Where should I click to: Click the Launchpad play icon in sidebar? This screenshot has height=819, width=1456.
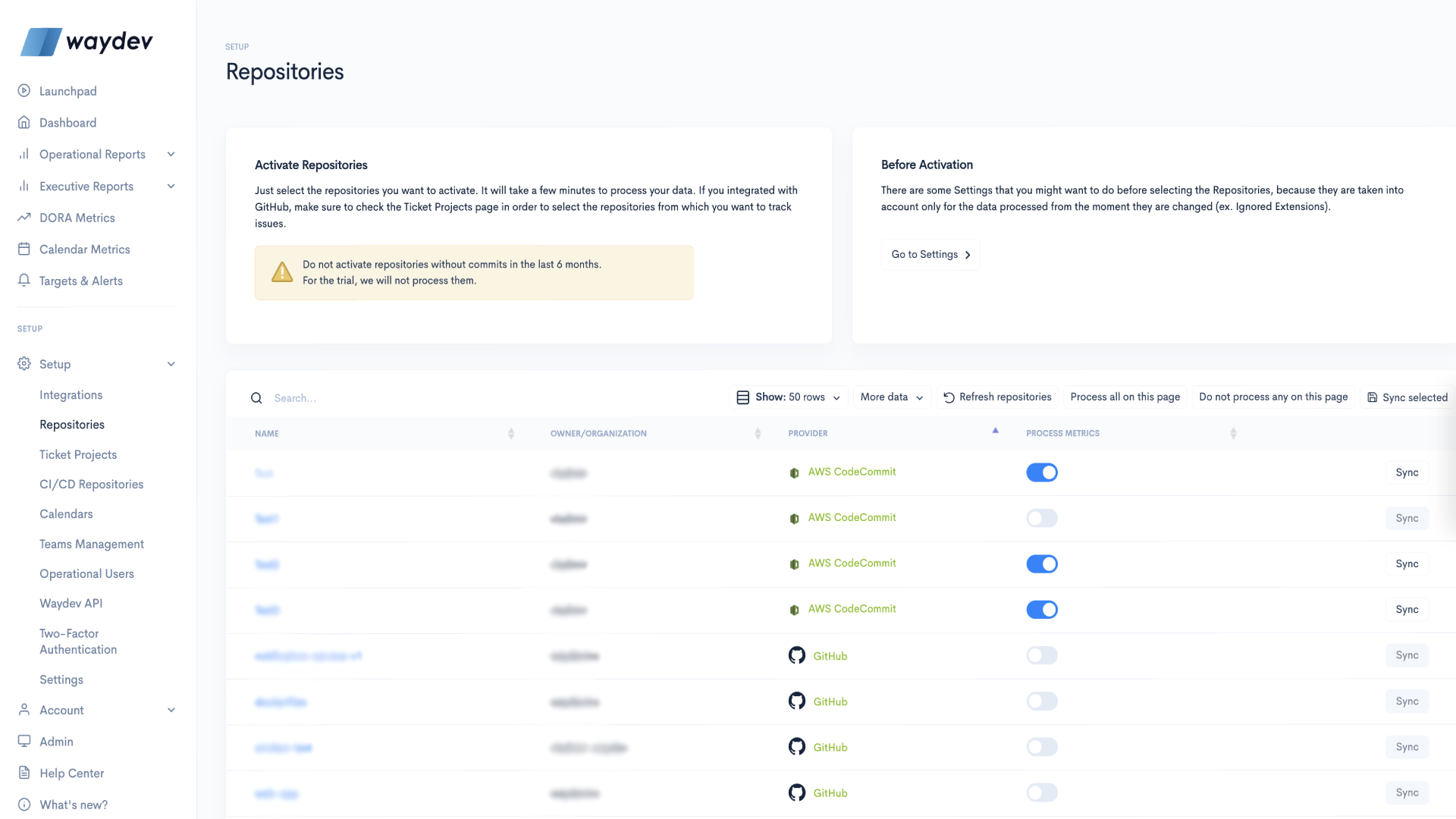24,91
